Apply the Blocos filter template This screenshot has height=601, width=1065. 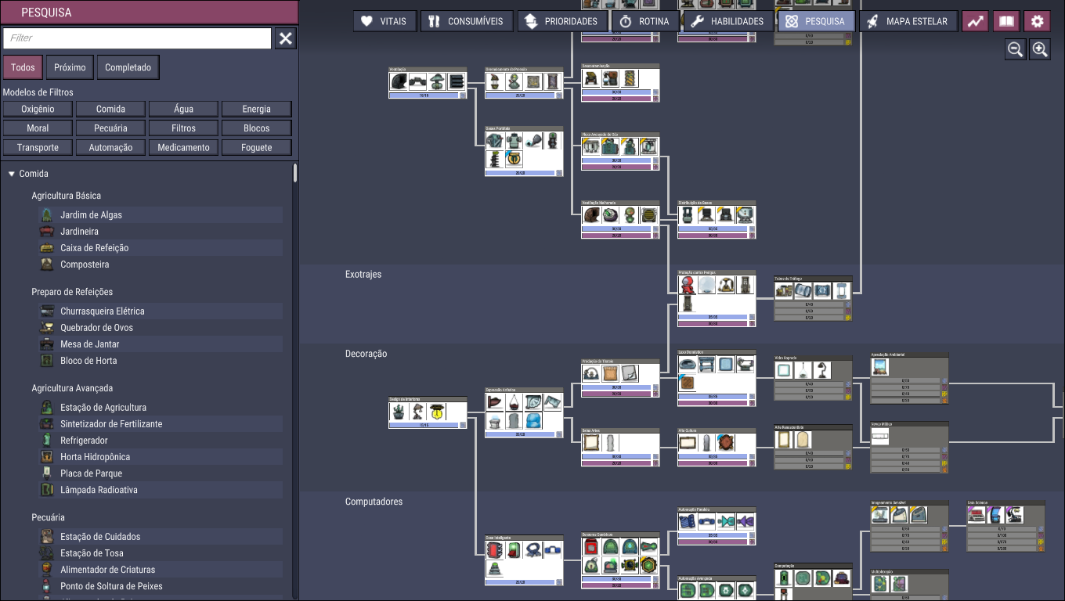[x=256, y=128]
